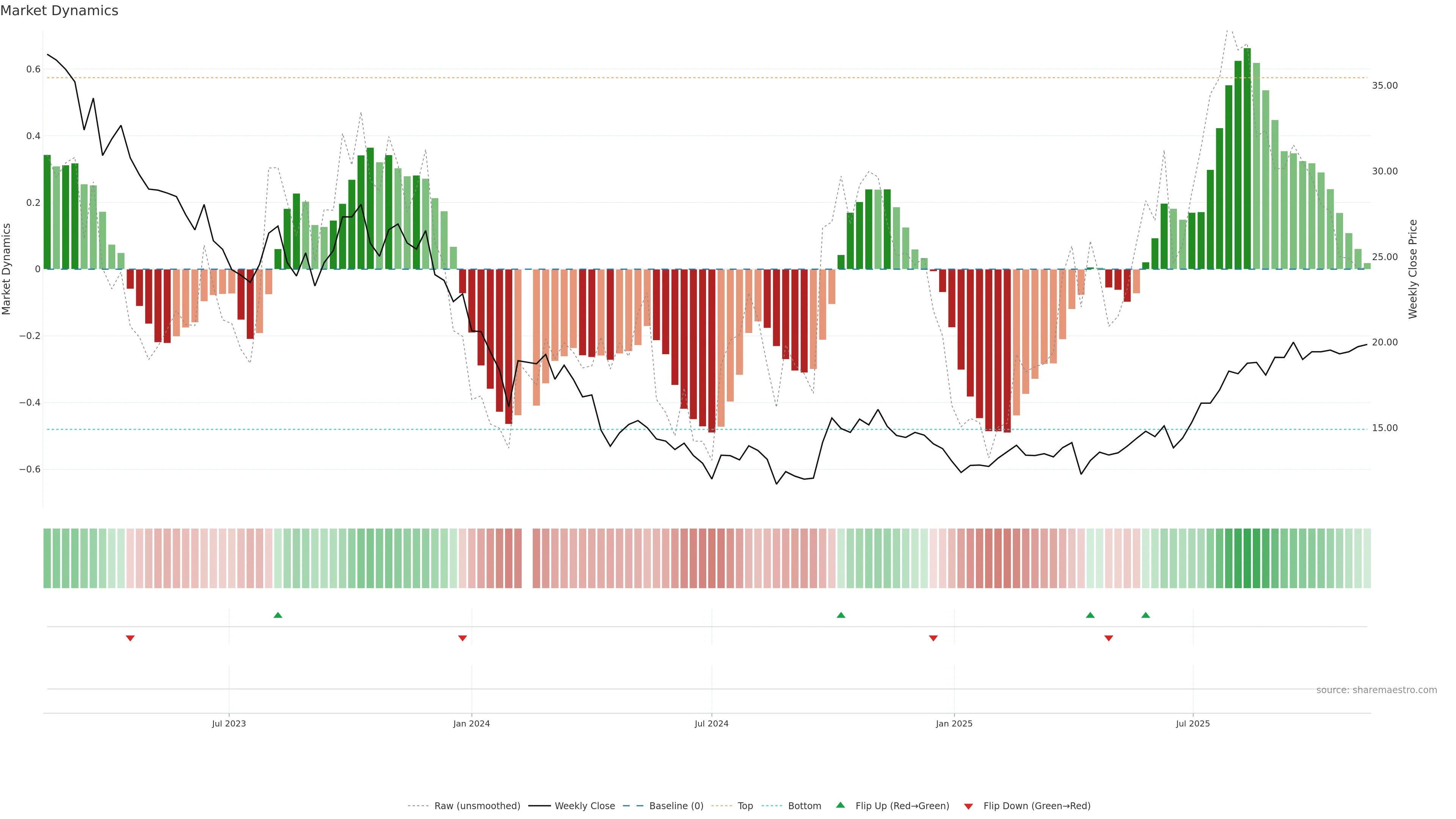The image size is (1456, 819).
Task: Toggle the Weekly Close legend entry
Action: (584, 806)
